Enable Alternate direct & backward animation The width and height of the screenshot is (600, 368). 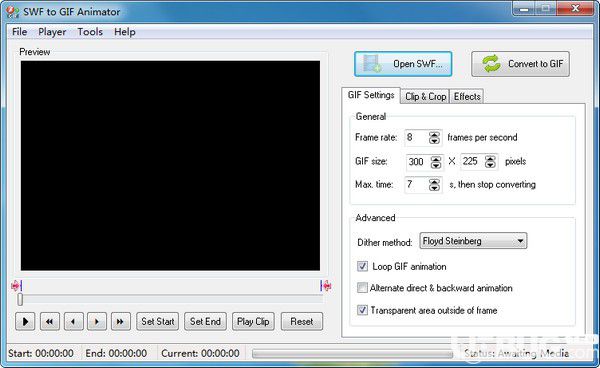tap(362, 288)
